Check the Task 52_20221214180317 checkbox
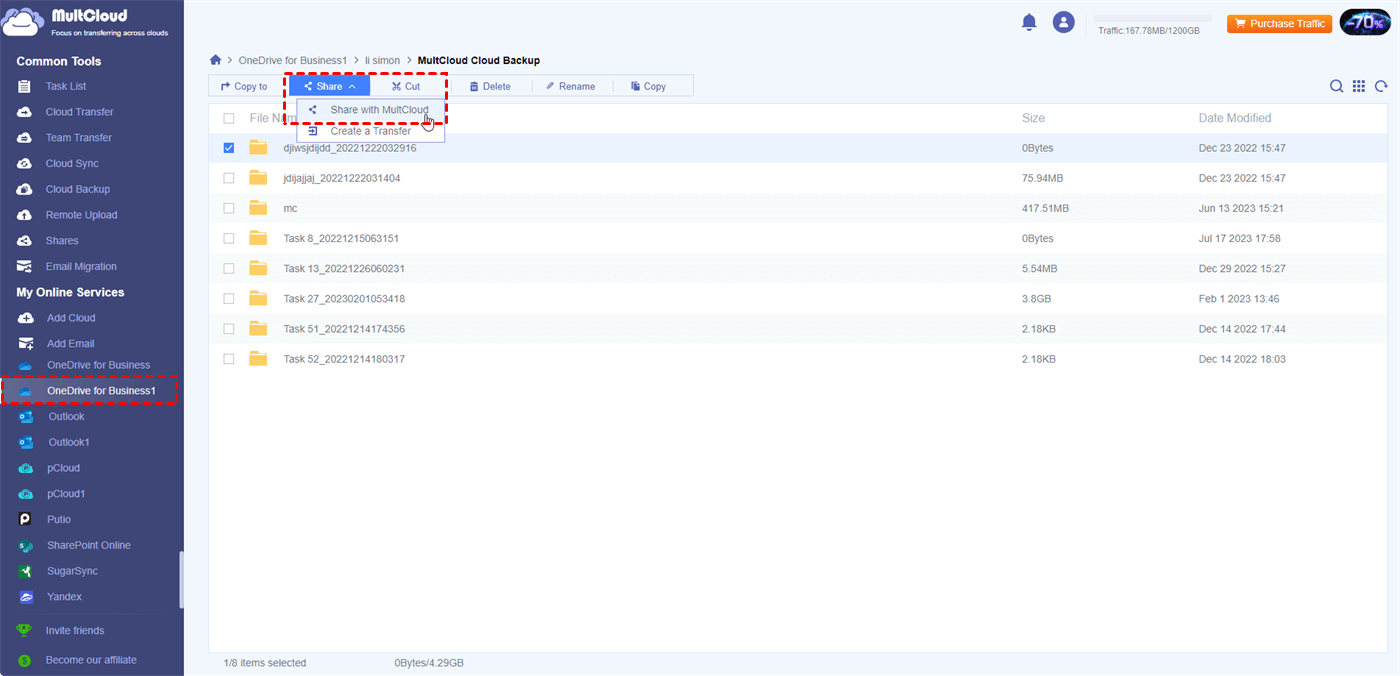Viewport: 1400px width, 676px height. [229, 358]
